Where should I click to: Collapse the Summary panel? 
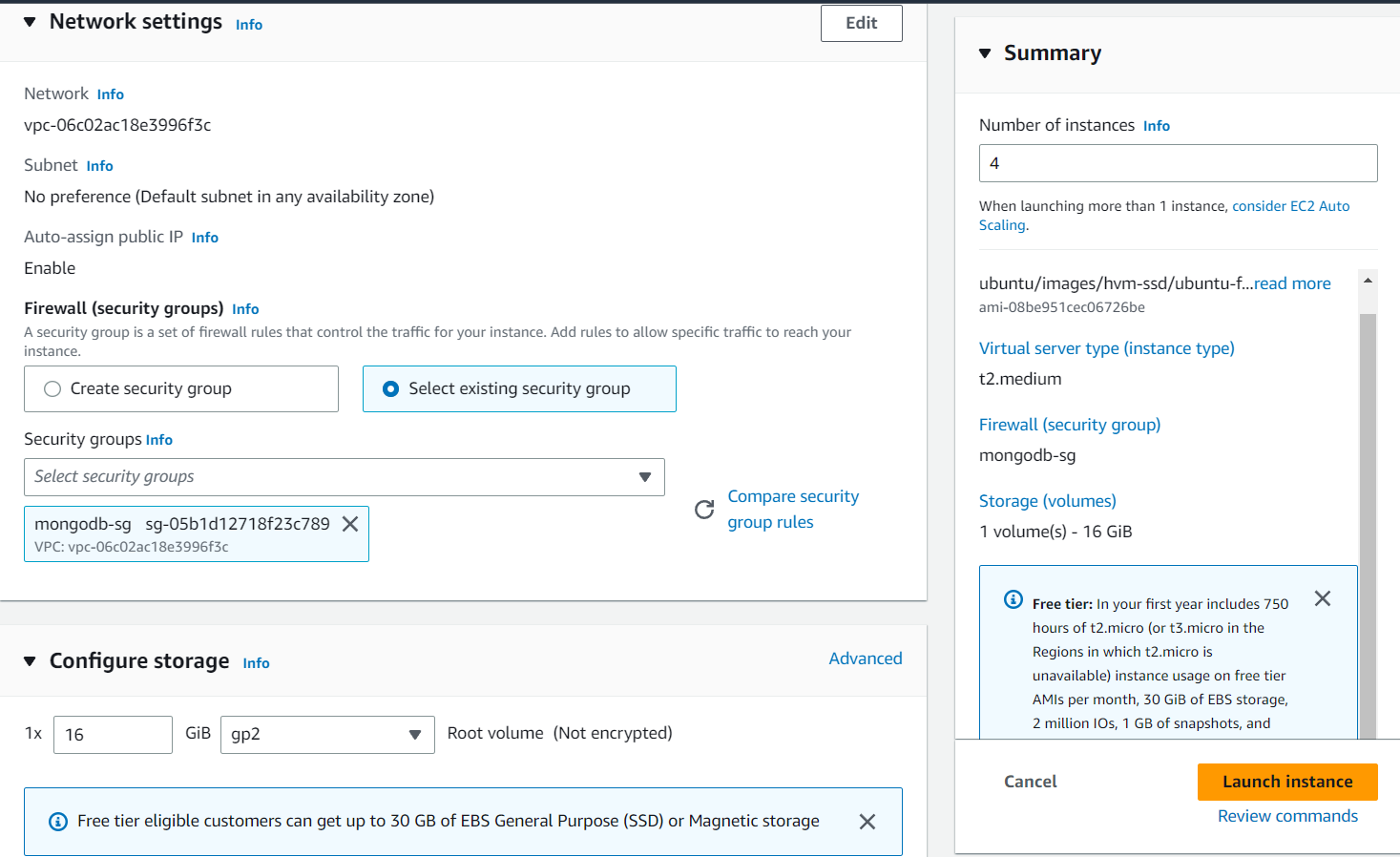985,53
